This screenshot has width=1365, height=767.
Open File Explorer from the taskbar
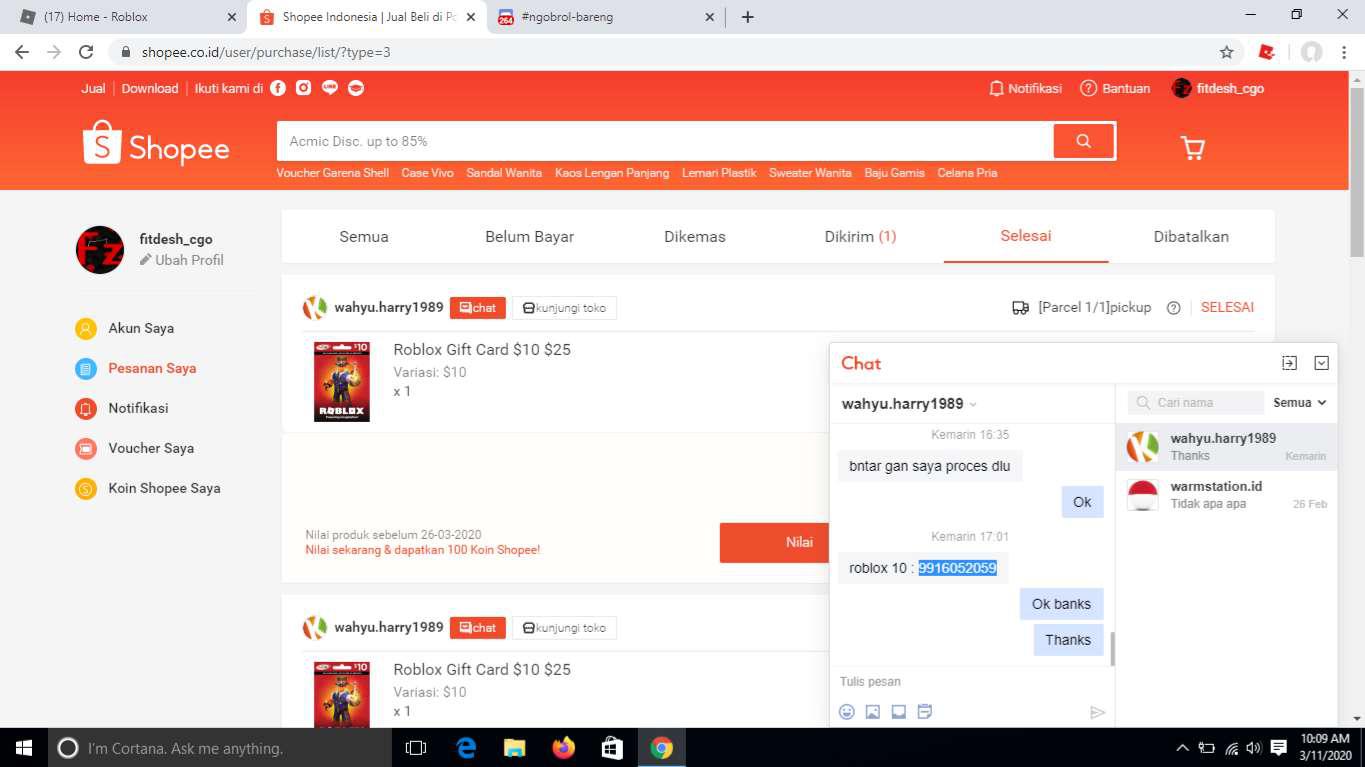515,748
